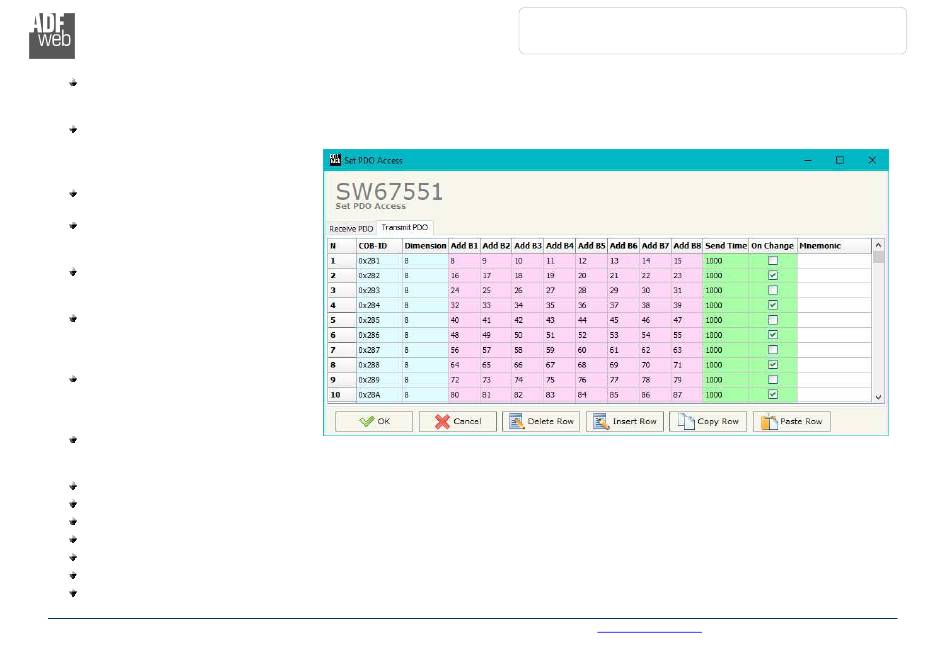Switch to the Receive PDO tab

(x=351, y=228)
